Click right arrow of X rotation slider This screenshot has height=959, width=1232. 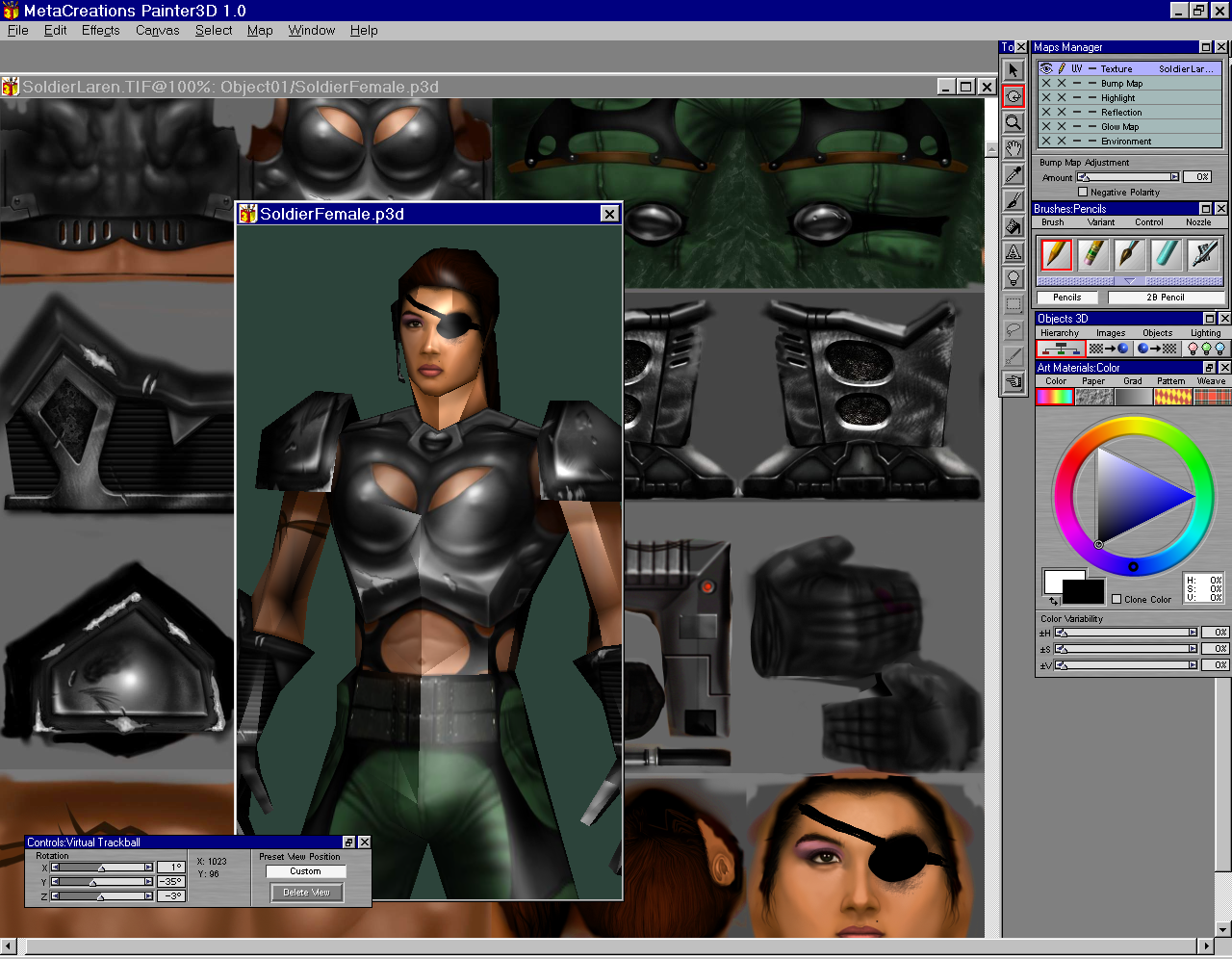tap(148, 868)
